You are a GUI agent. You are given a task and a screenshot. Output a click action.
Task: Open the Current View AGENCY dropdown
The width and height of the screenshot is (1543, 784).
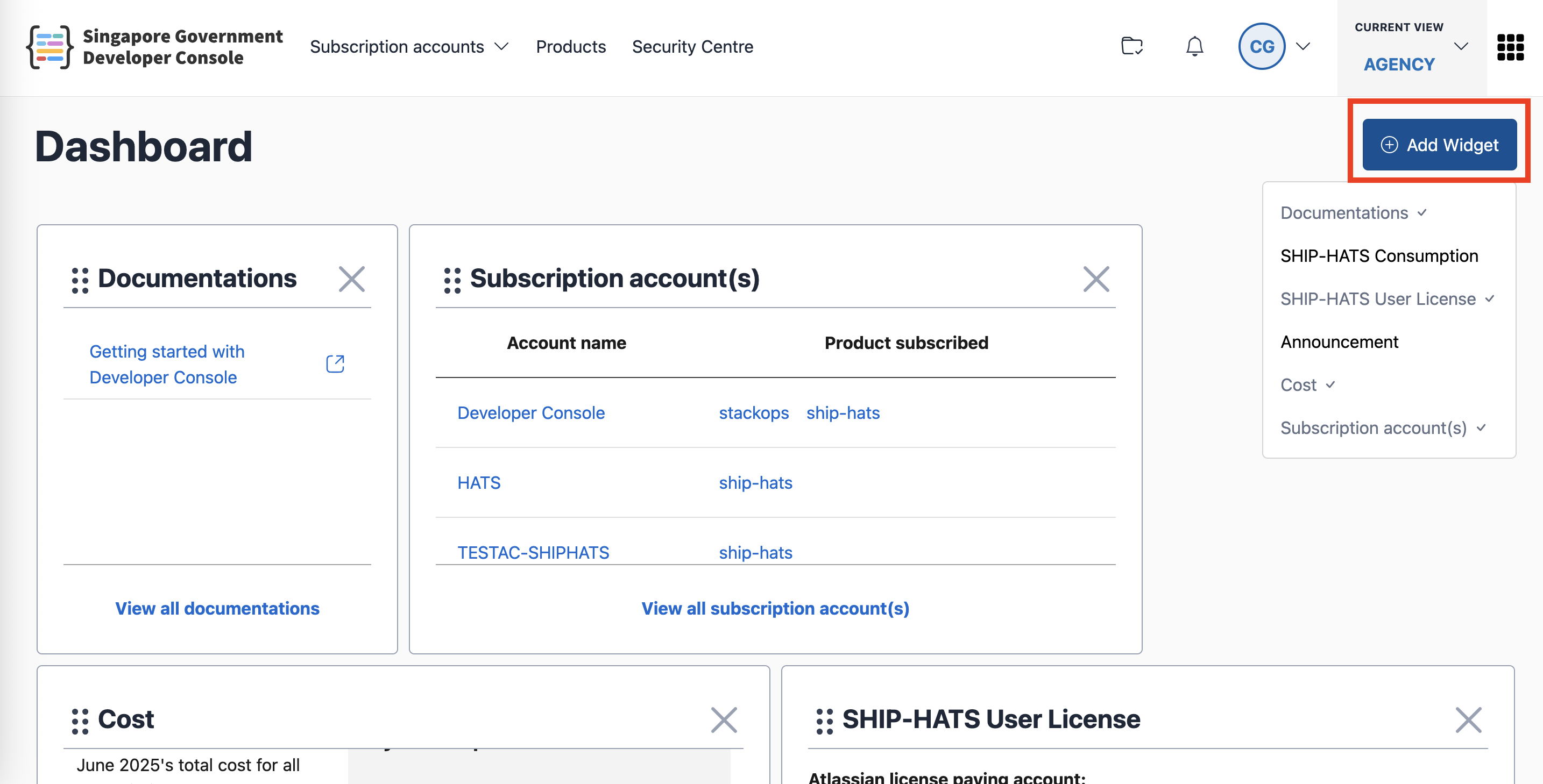pyautogui.click(x=1411, y=47)
